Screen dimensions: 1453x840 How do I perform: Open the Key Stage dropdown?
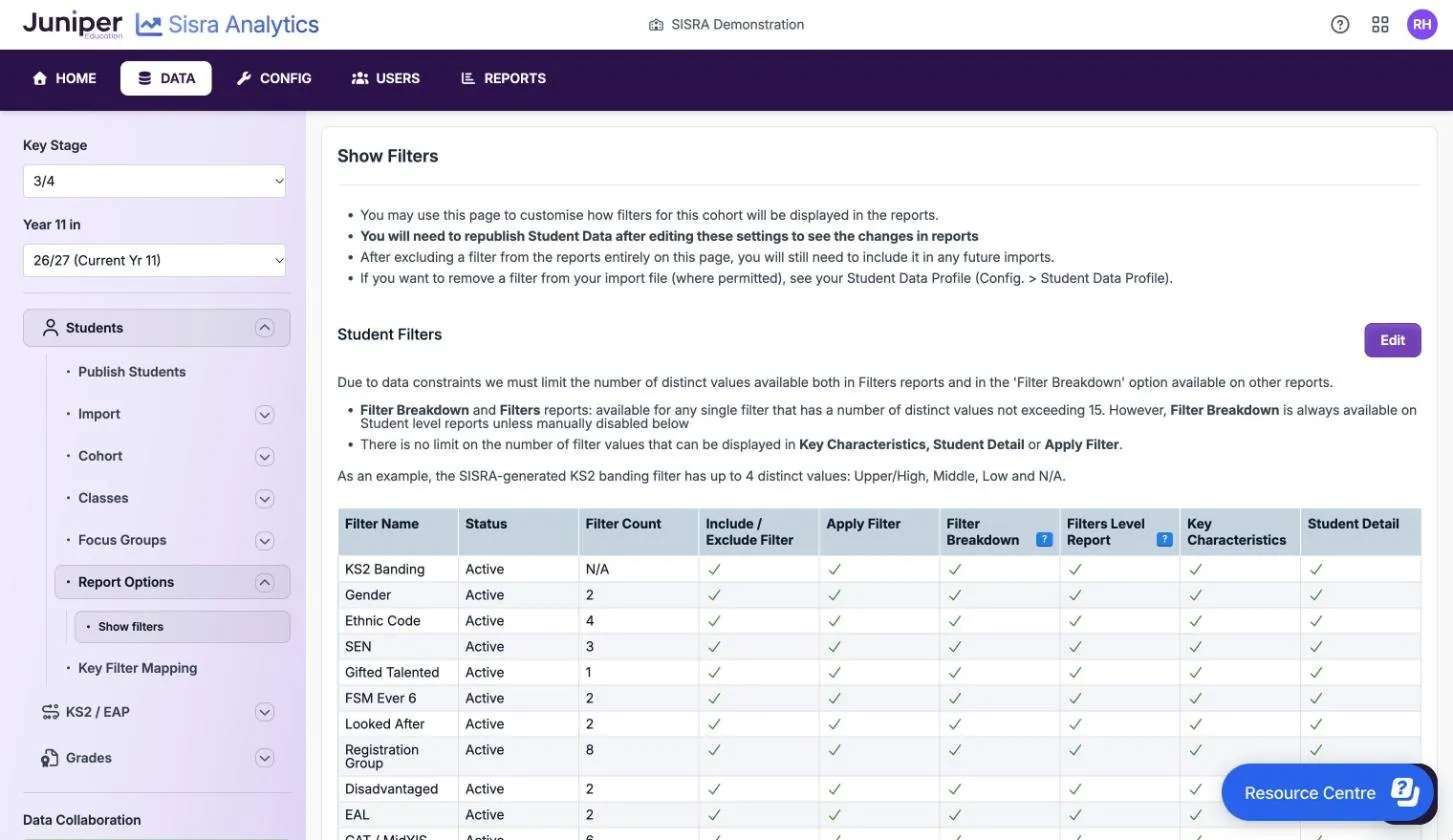pos(154,181)
